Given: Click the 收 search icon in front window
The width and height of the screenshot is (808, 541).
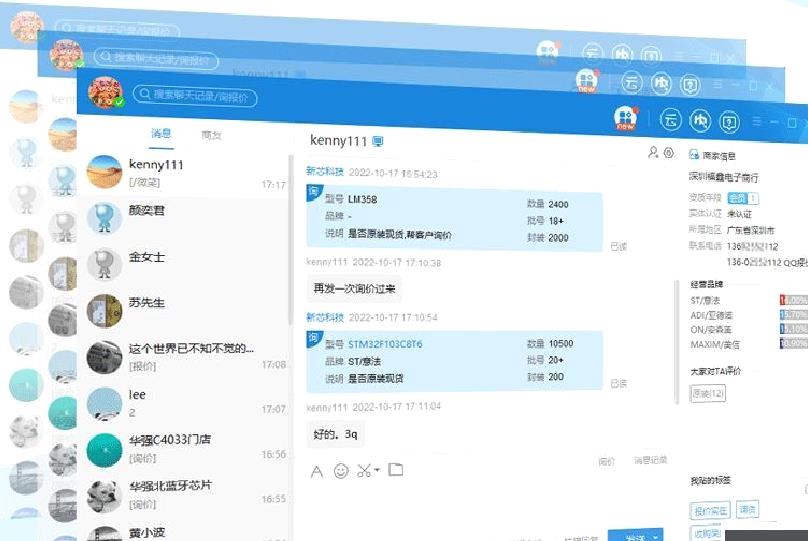Looking at the screenshot, I should point(700,122).
